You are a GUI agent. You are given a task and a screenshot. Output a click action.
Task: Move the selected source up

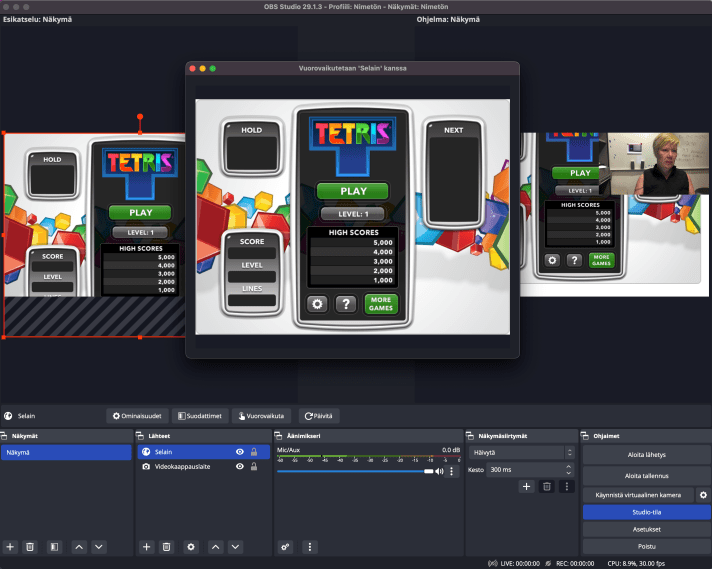coord(214,547)
